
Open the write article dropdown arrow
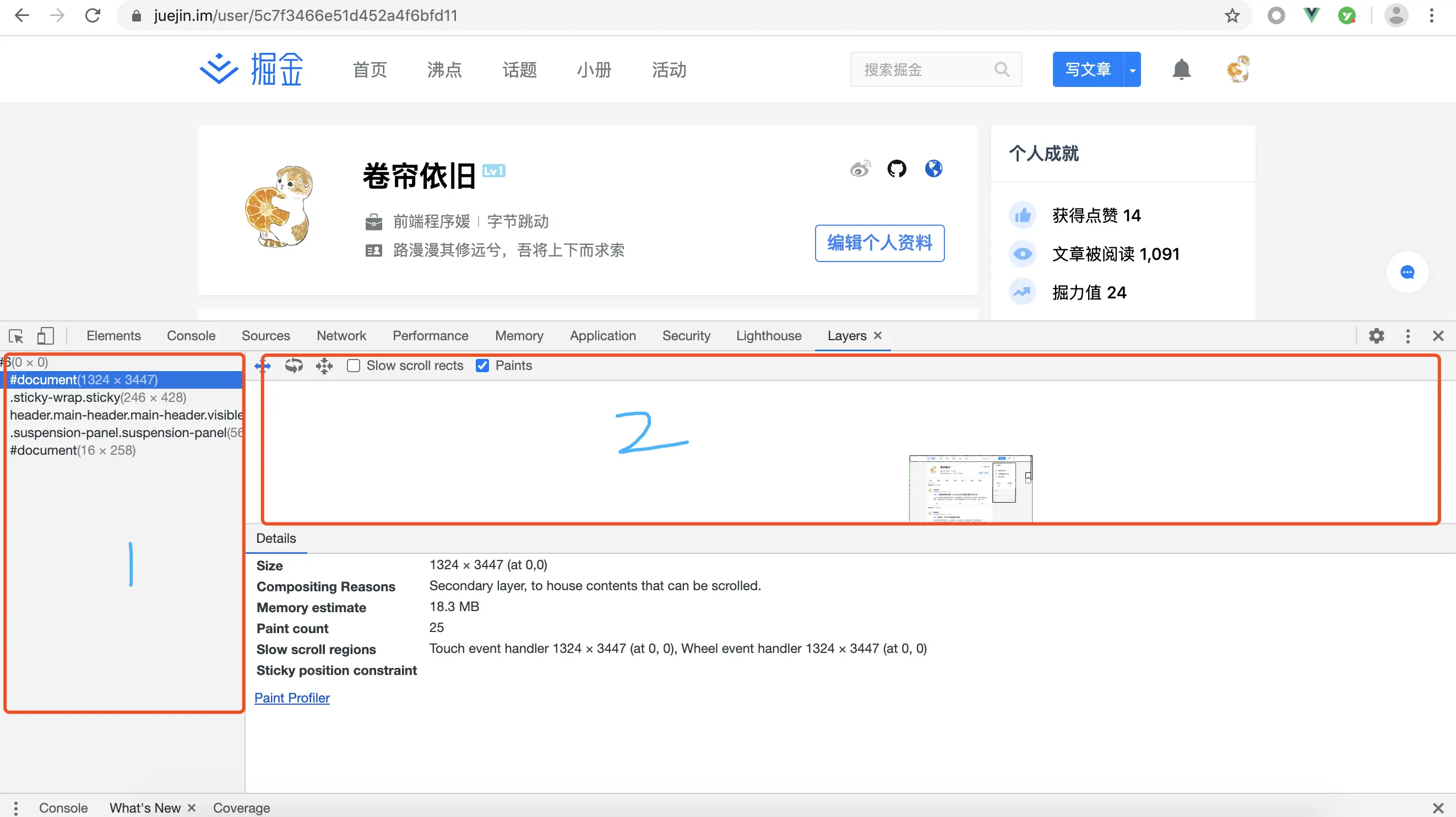click(x=1132, y=70)
